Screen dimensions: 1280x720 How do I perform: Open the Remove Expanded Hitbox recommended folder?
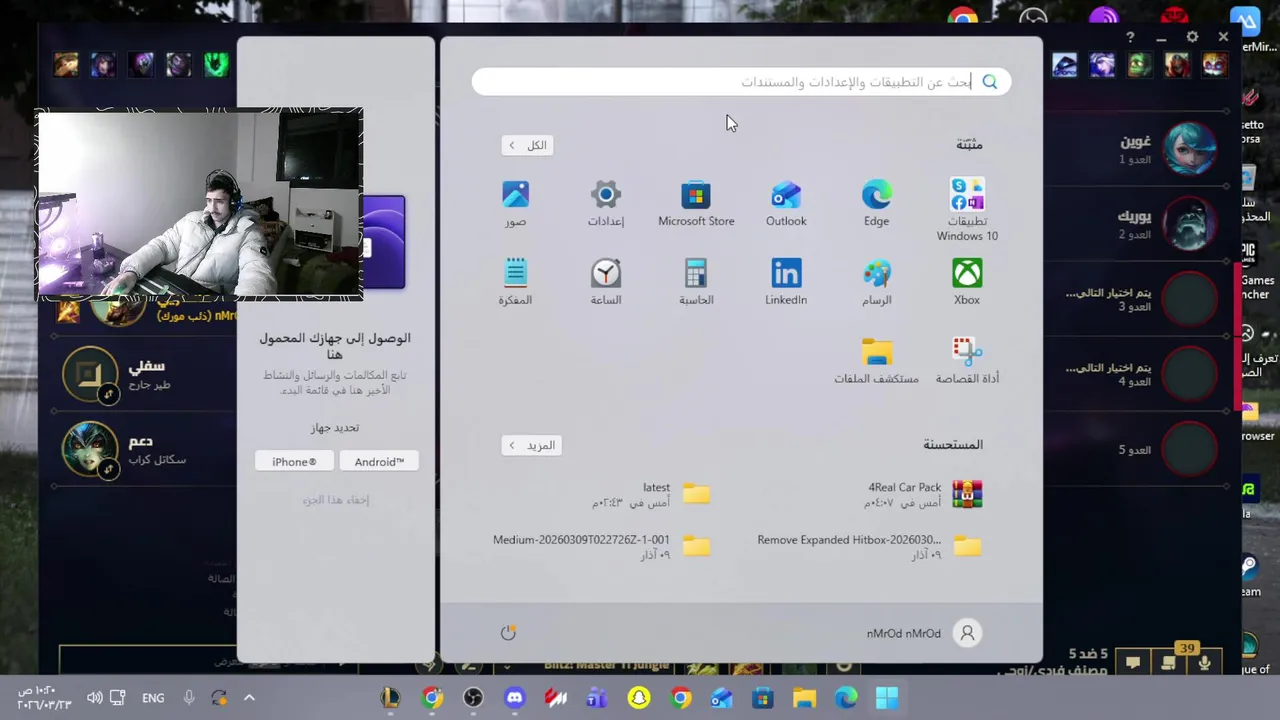click(869, 546)
